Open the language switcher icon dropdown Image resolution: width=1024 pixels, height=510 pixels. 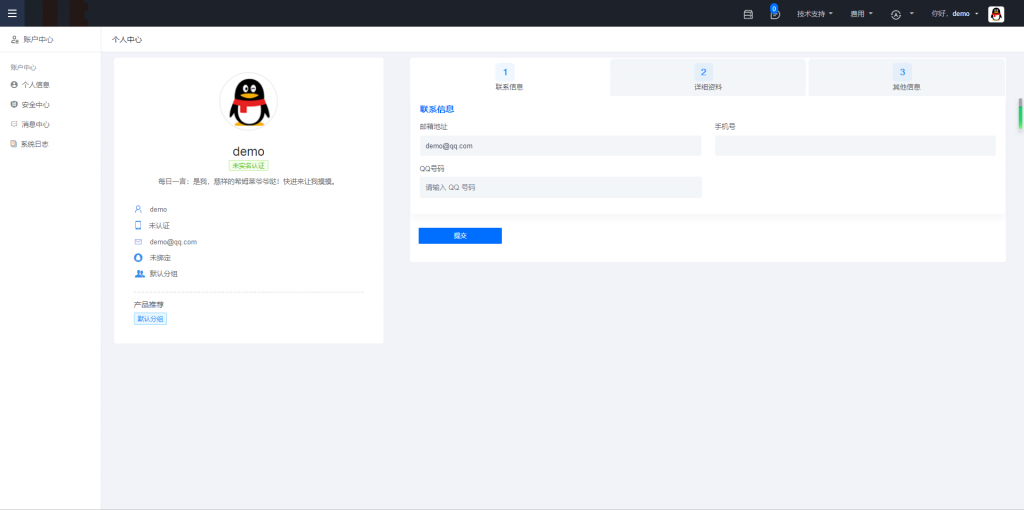point(901,14)
